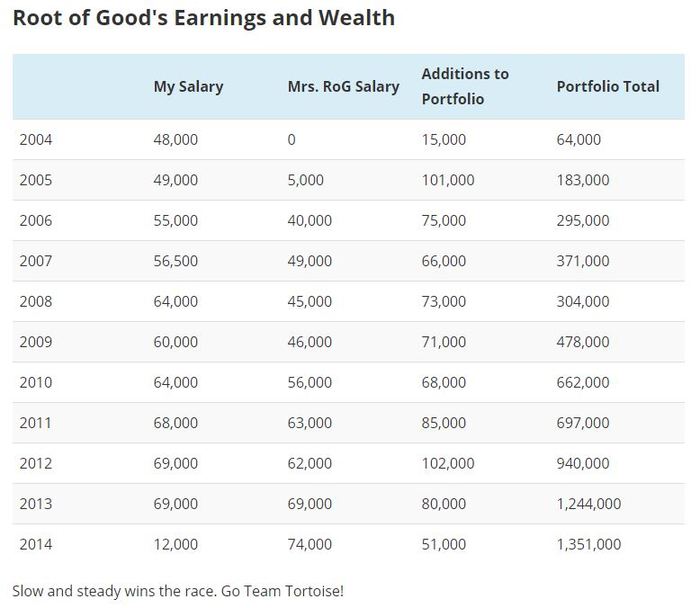Click the 101,000 additions value for 2005
Image resolution: width=700 pixels, height=608 pixels.
click(448, 180)
